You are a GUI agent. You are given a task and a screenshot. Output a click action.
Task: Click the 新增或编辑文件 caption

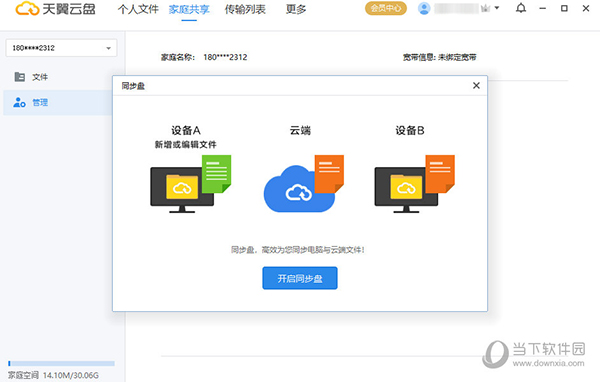[186, 144]
